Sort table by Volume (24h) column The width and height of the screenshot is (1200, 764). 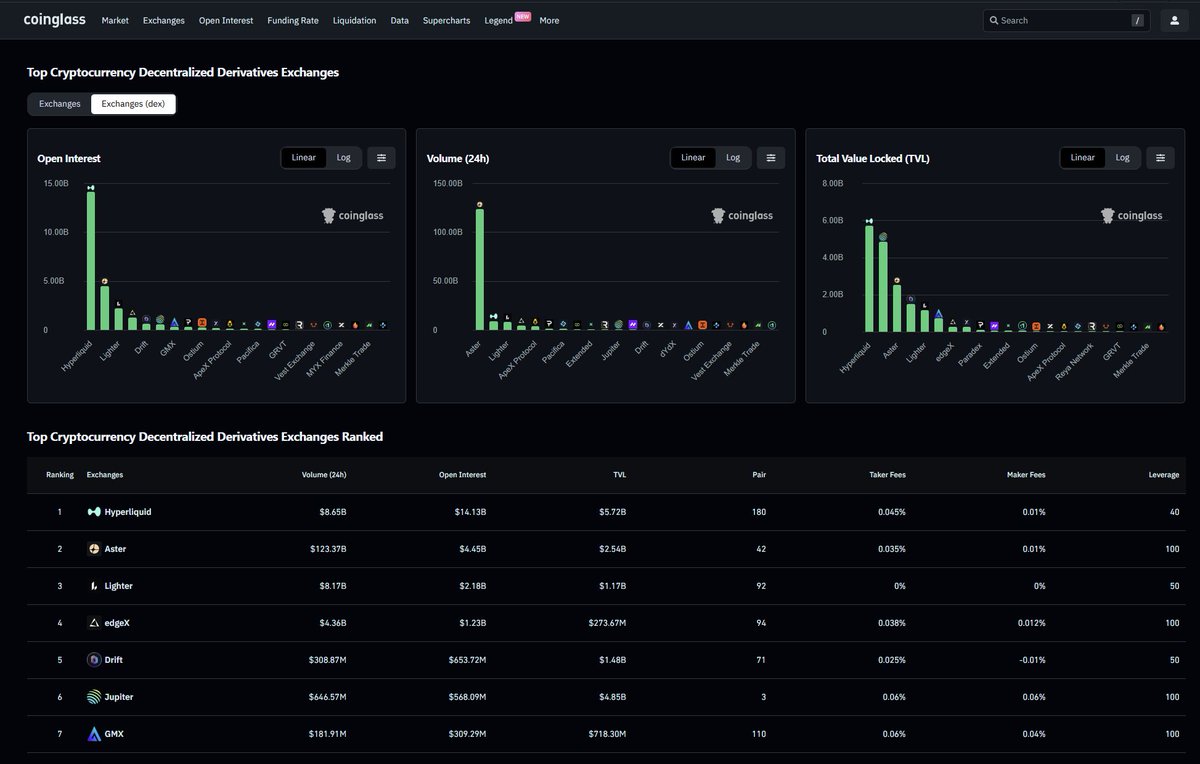click(x=324, y=475)
